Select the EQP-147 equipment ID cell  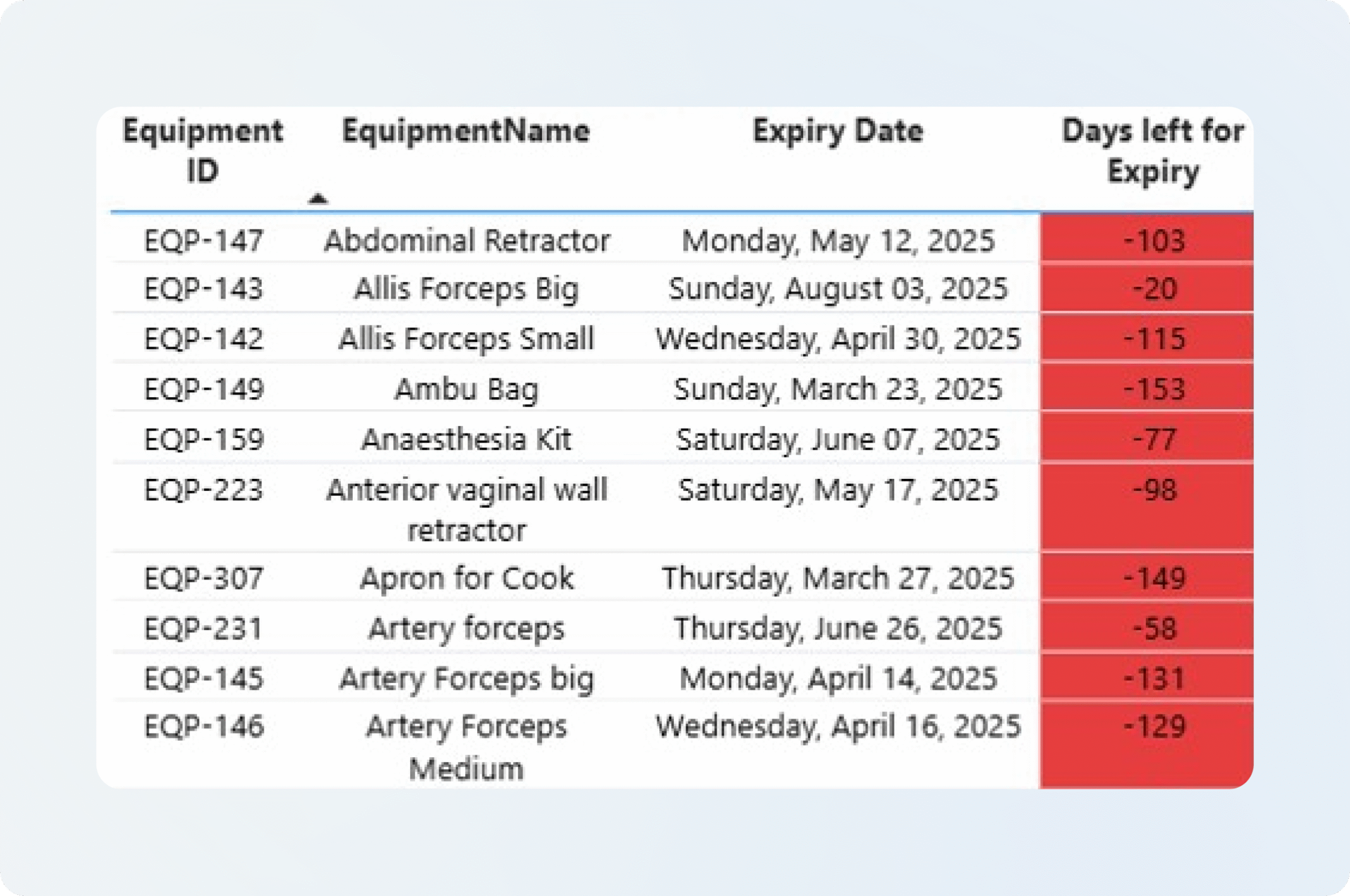tap(204, 240)
